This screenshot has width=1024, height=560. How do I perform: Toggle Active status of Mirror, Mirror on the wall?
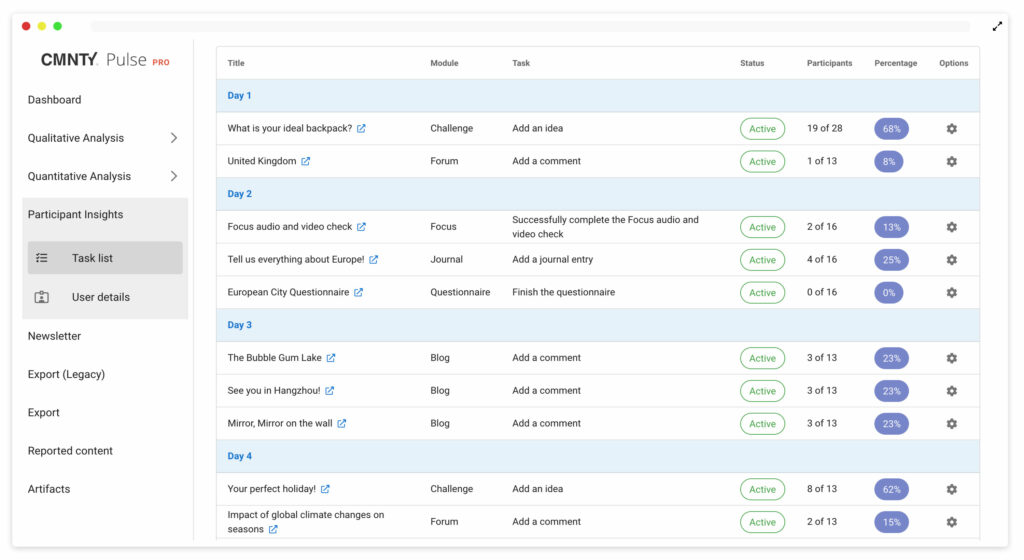coord(762,424)
